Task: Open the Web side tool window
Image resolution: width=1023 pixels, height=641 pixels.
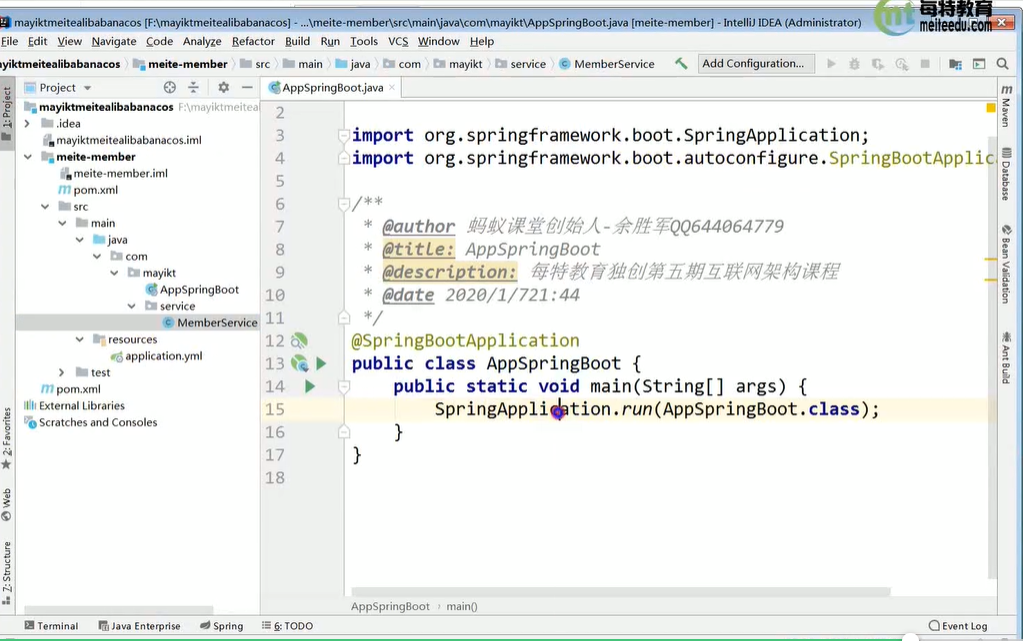Action: coord(7,504)
